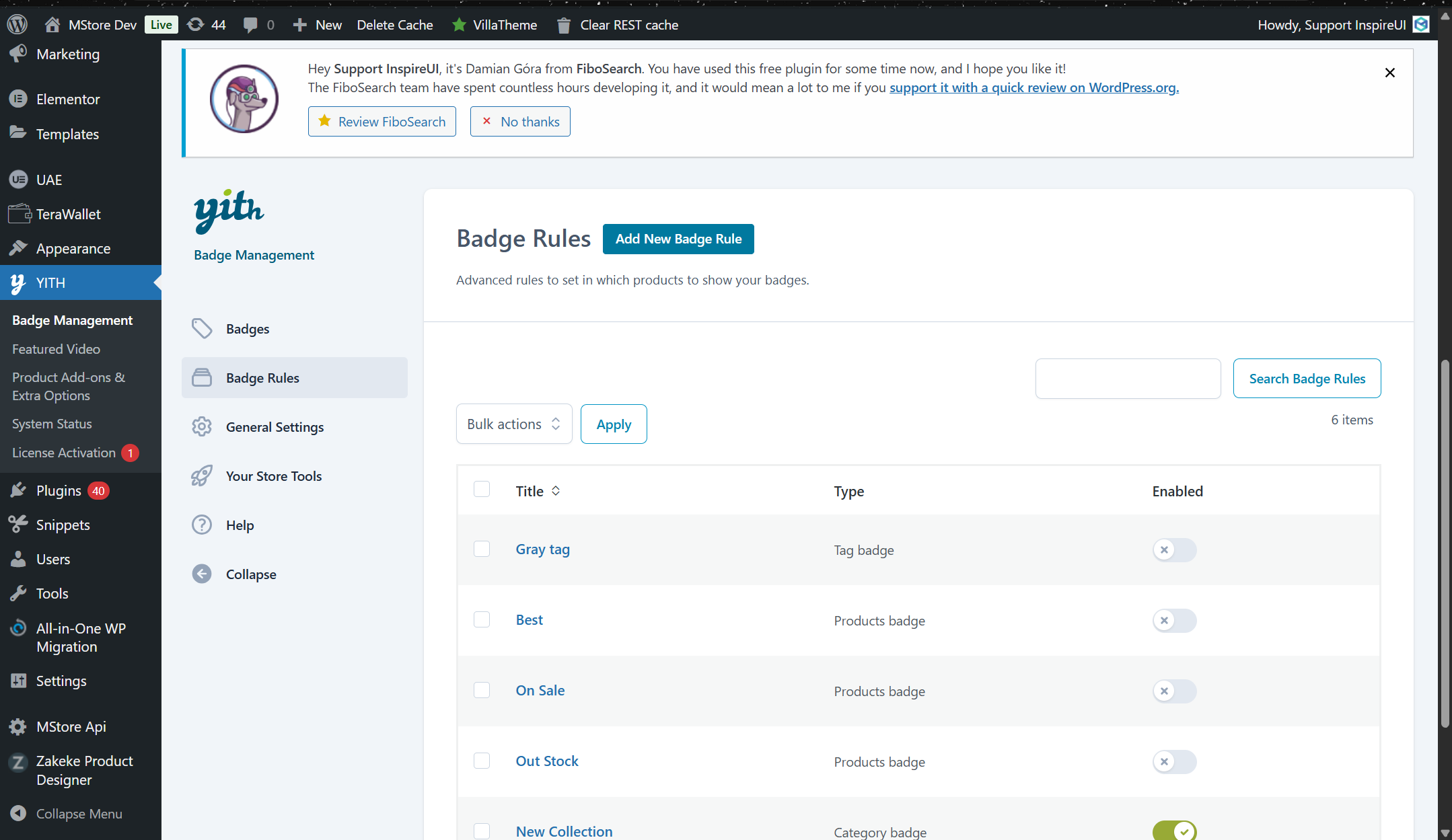
Task: Open the Bulk actions dropdown
Action: (514, 424)
